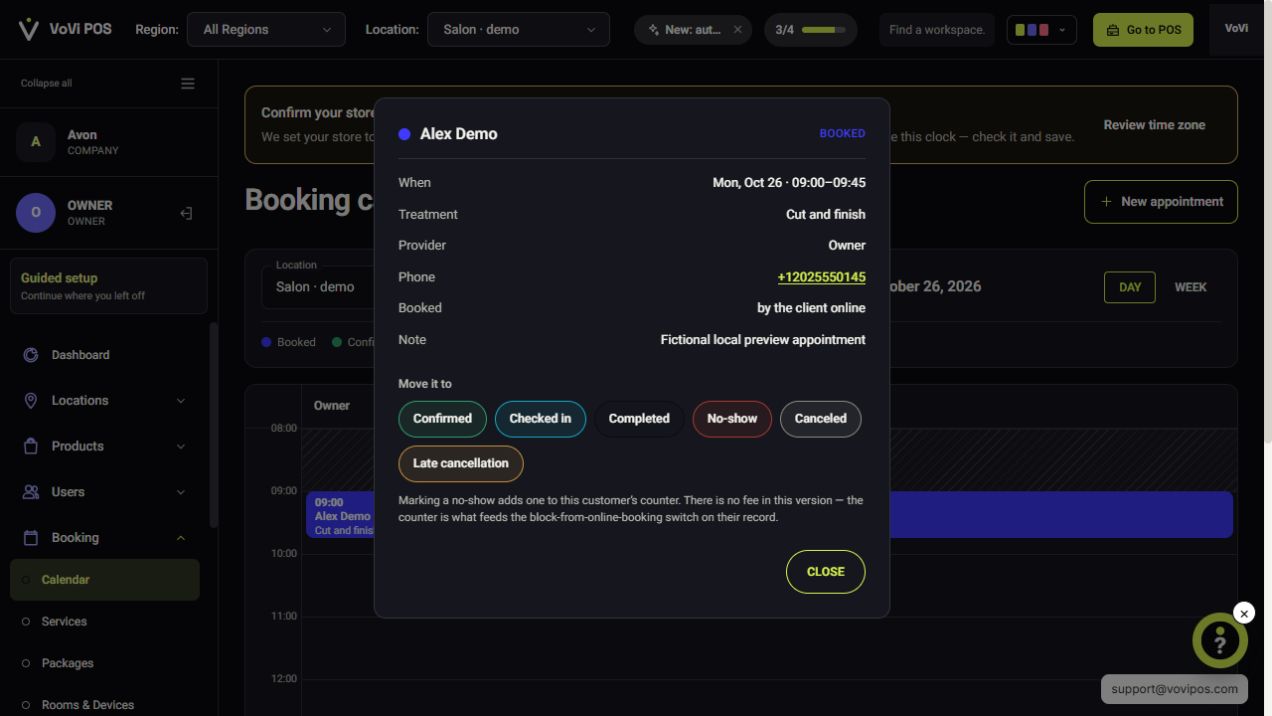Screen dimensions: 1272x716
Task: Open the color theme swatch selector
Action: tap(1041, 30)
